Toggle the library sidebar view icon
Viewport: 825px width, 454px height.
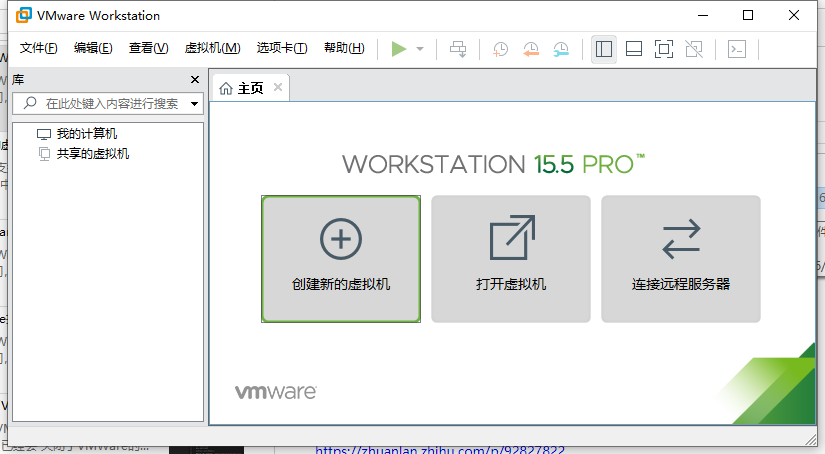(603, 49)
